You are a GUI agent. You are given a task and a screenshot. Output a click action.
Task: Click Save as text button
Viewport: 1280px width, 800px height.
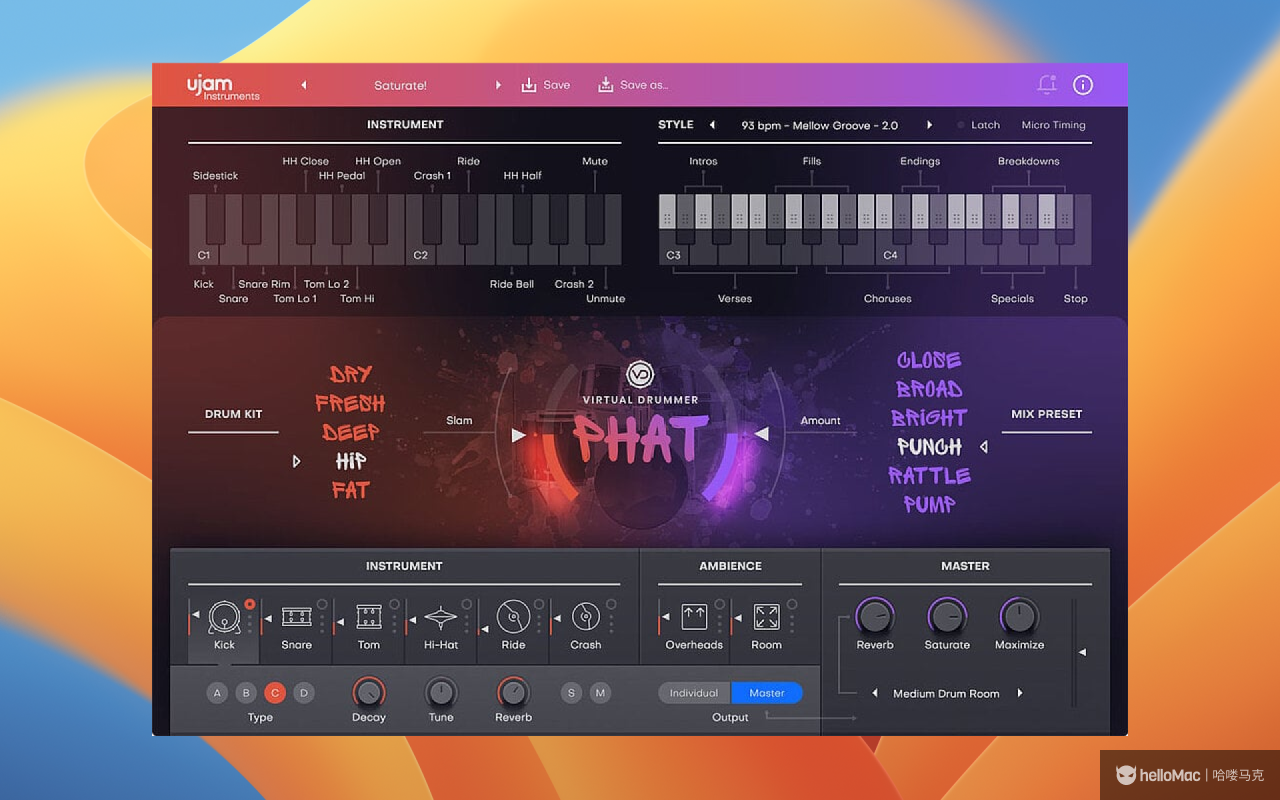tap(644, 85)
